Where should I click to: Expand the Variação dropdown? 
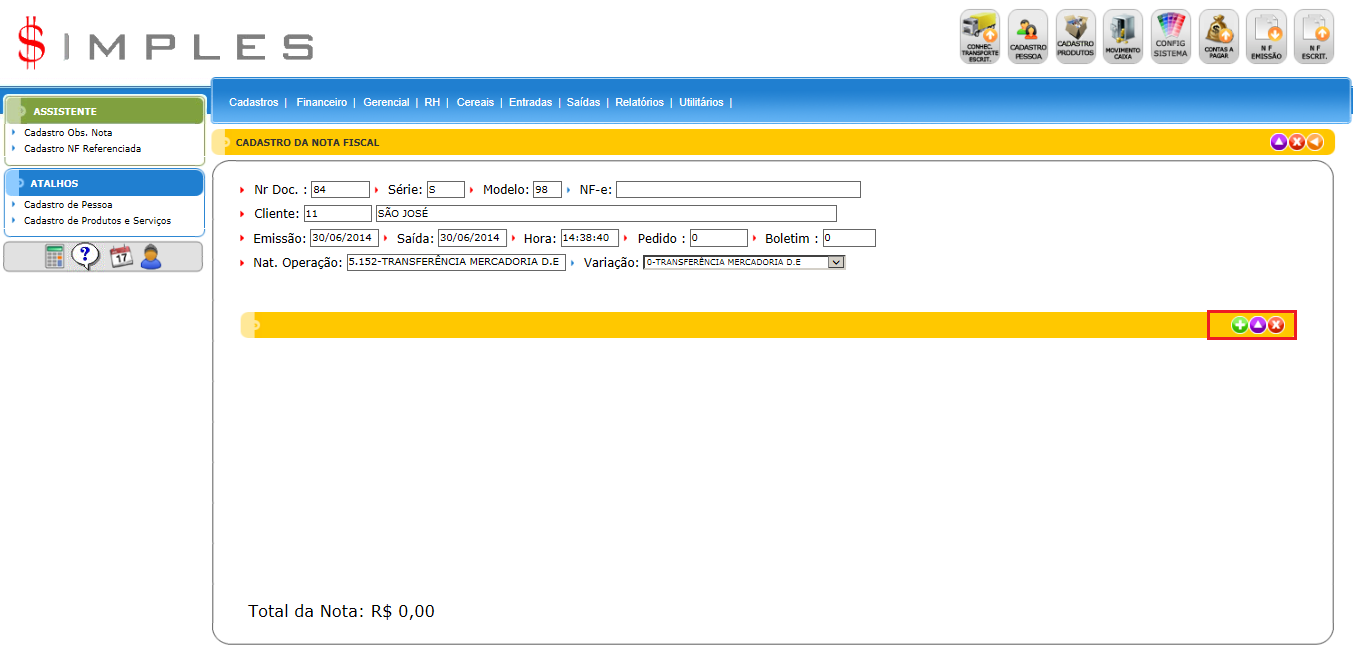tap(836, 262)
